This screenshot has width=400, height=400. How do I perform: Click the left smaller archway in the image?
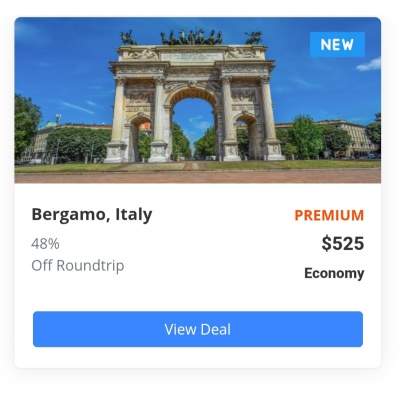pos(139,138)
